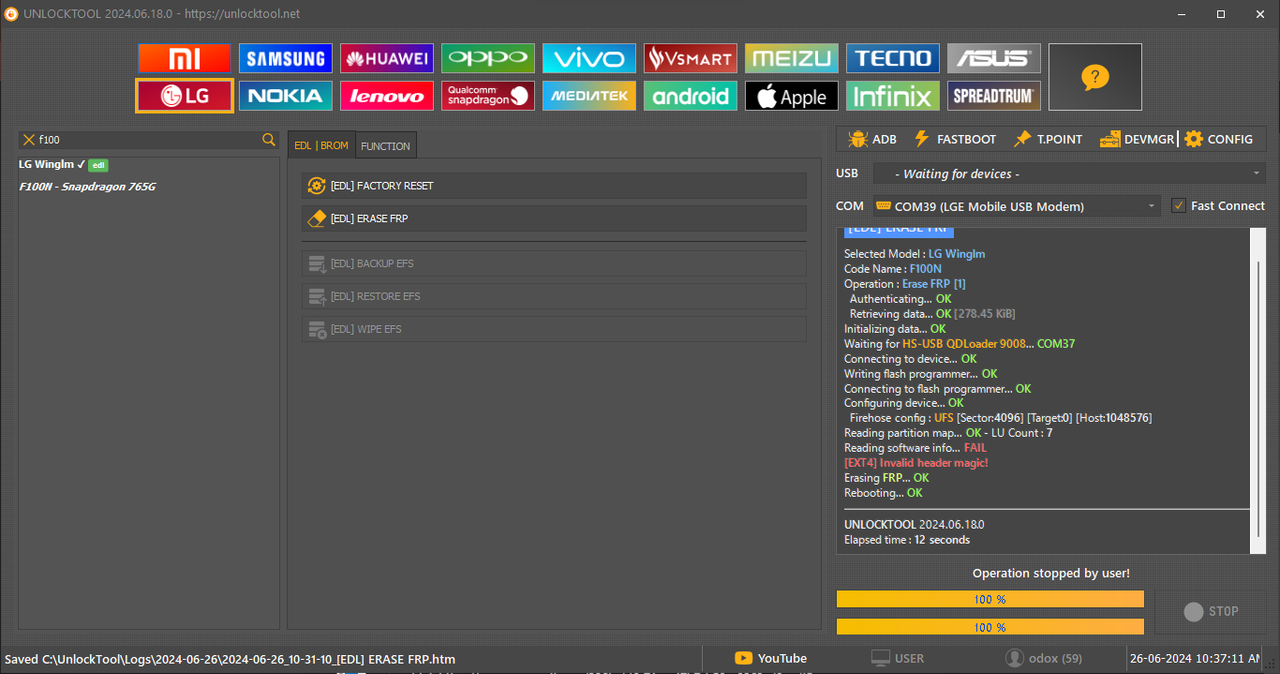Click the [EDL] WIPE EFS button
Screen dimensions: 1280x674
click(x=554, y=329)
